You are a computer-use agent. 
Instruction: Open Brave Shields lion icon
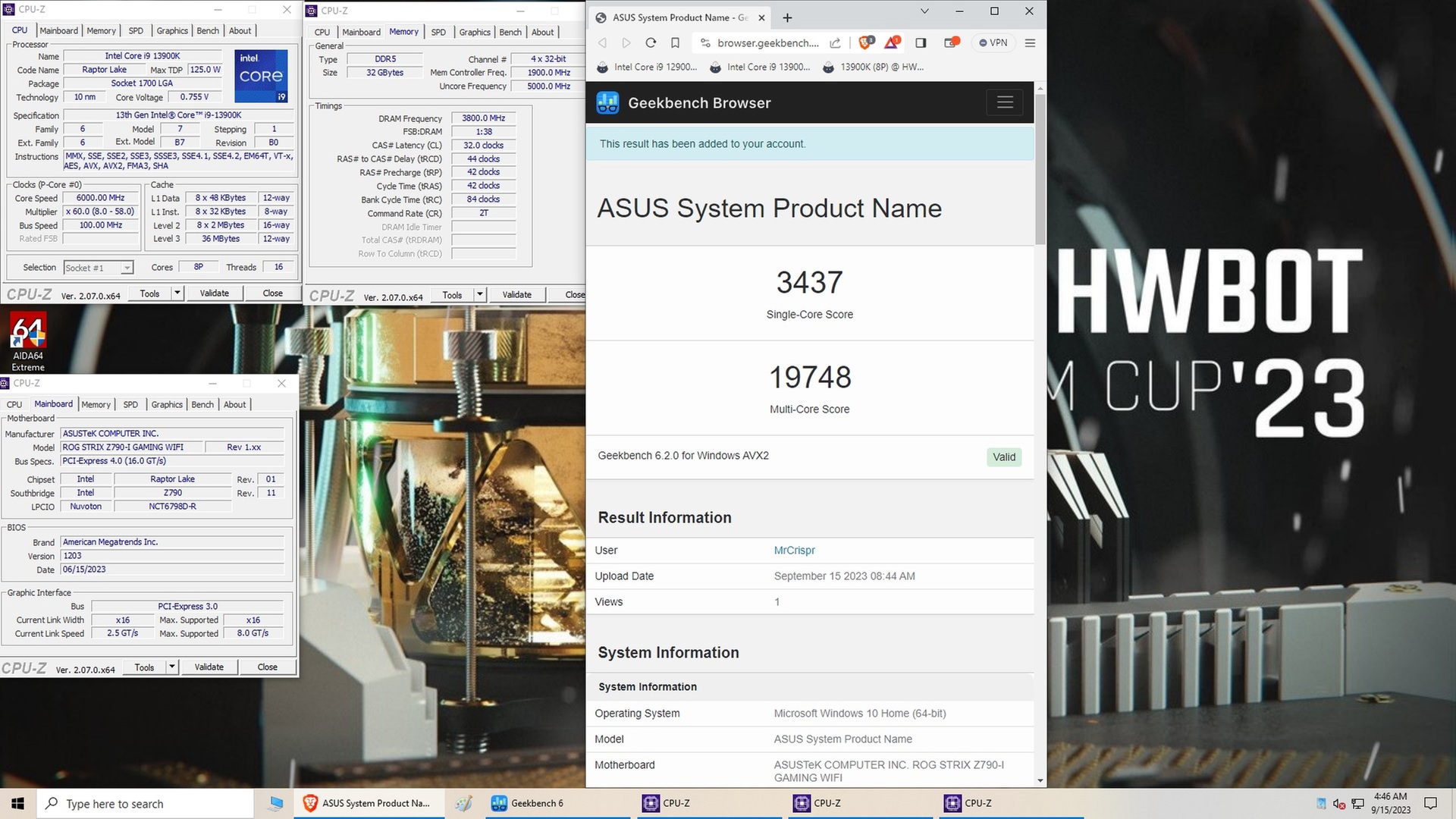pyautogui.click(x=865, y=42)
